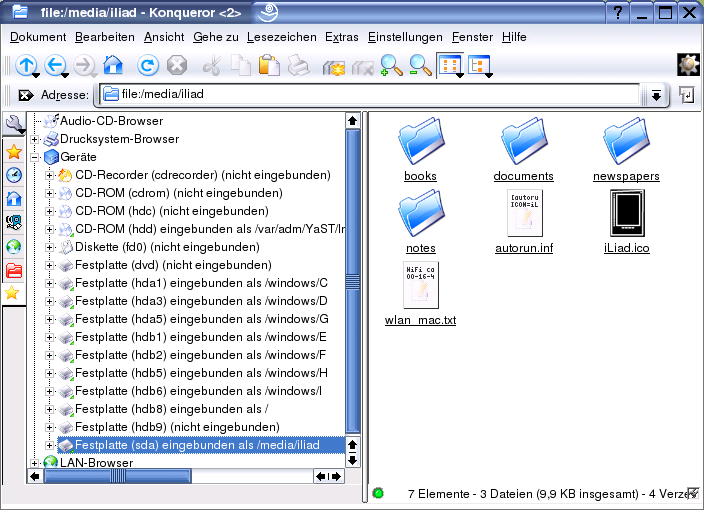
Task: Click the address field showing file:/media/iliad
Action: tap(369, 94)
